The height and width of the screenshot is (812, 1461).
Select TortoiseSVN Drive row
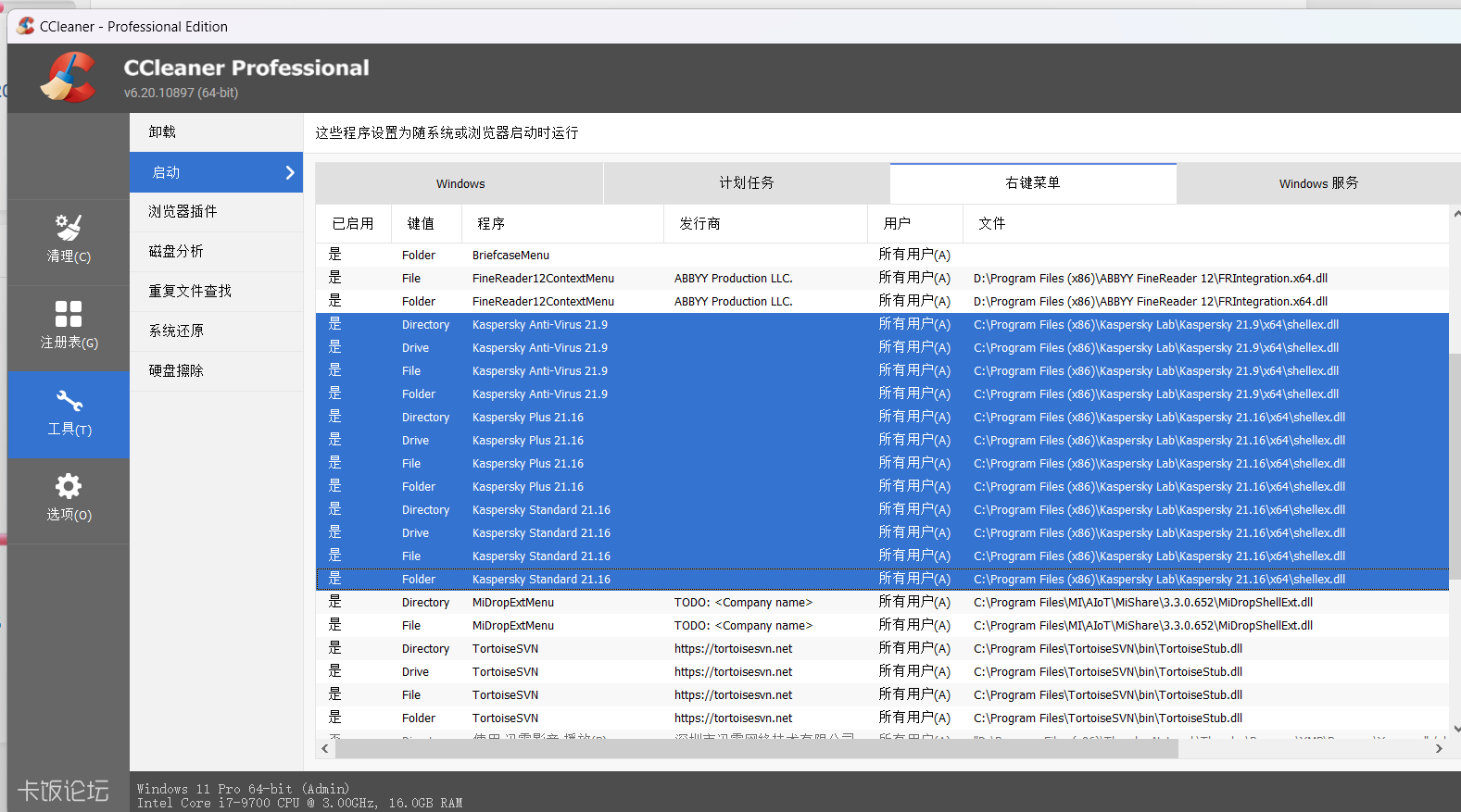click(x=882, y=671)
